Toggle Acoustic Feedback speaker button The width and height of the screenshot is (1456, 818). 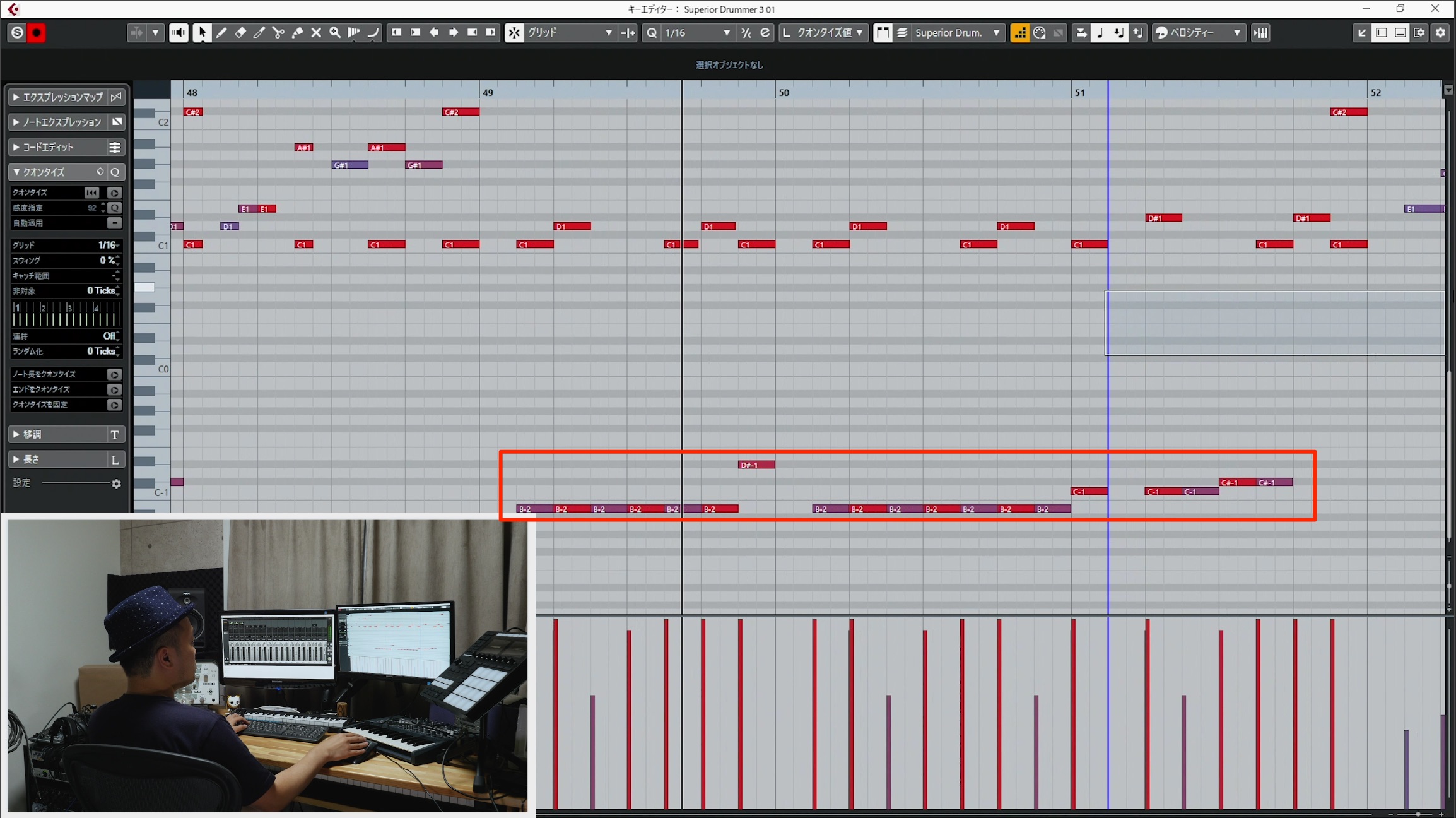pyautogui.click(x=179, y=33)
